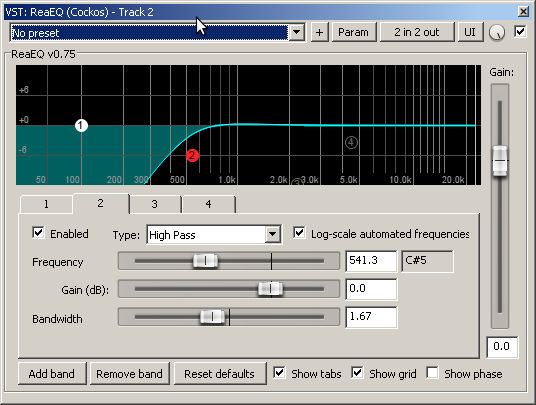
Task: Click the Gain (dB) slider handle
Action: (x=270, y=289)
